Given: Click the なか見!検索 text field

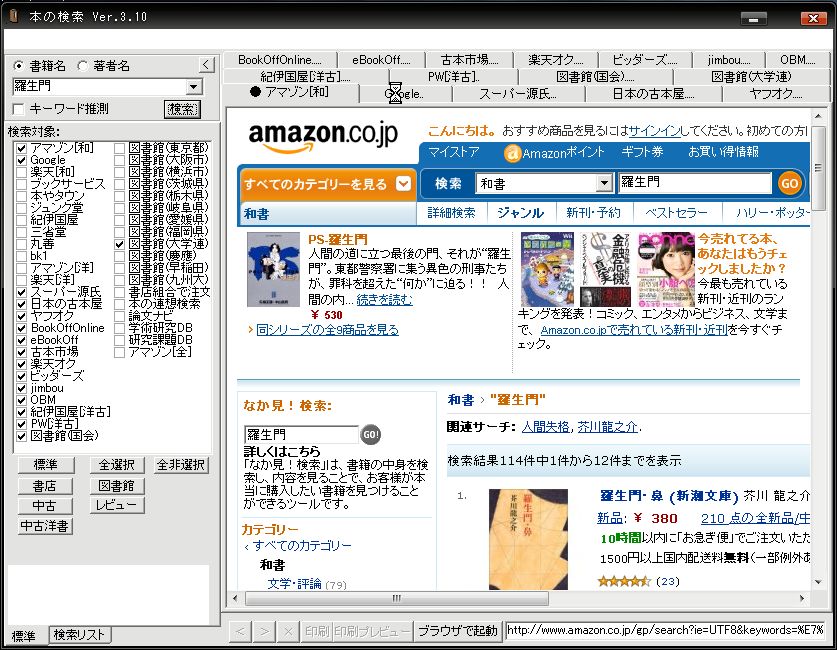Looking at the screenshot, I should pos(301,434).
